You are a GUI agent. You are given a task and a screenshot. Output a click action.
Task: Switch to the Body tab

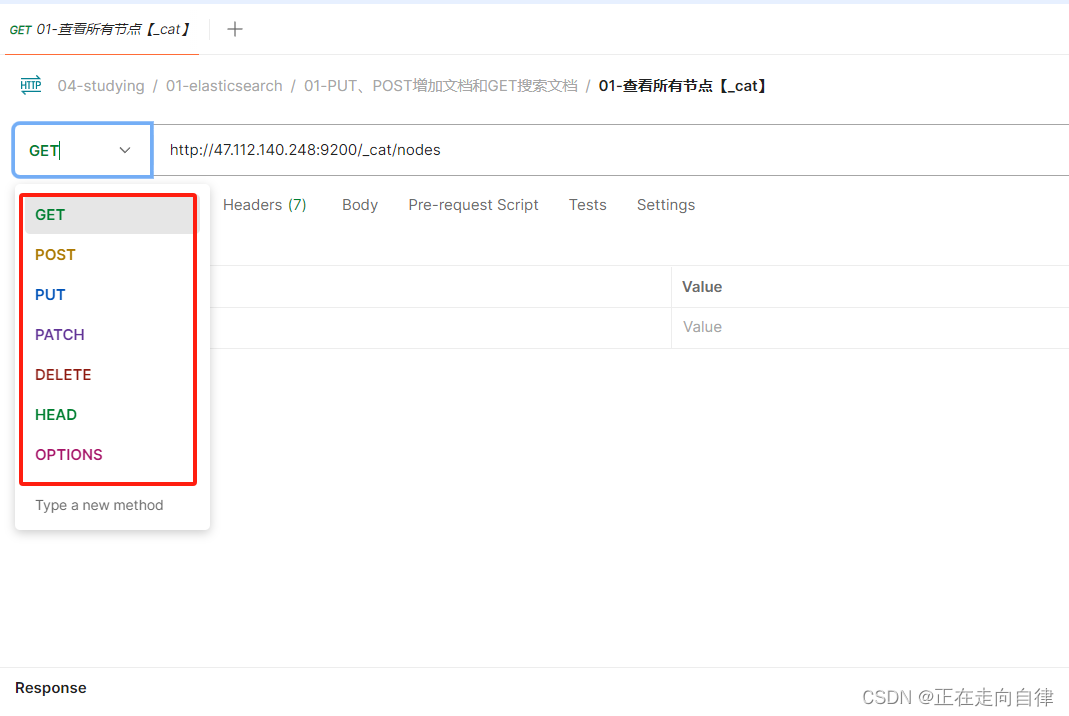point(360,204)
